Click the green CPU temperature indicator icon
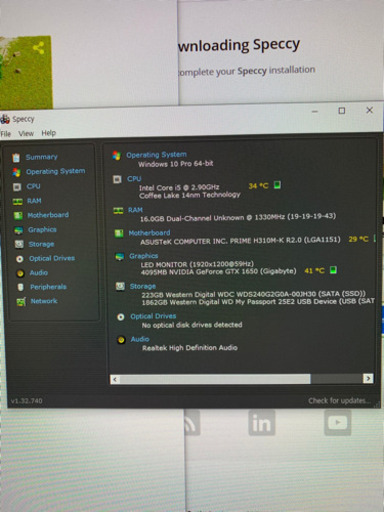384x512 pixels. (277, 185)
